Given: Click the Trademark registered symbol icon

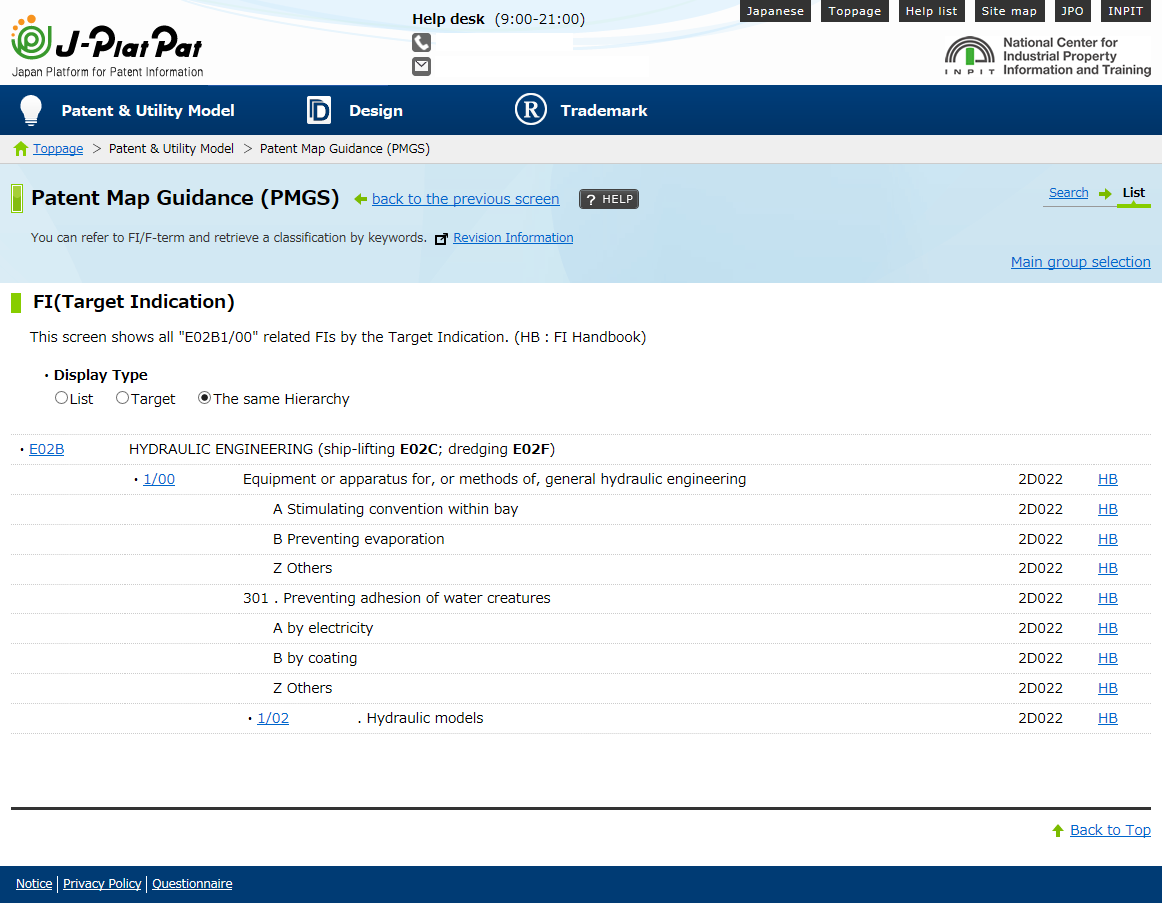Looking at the screenshot, I should pyautogui.click(x=531, y=110).
